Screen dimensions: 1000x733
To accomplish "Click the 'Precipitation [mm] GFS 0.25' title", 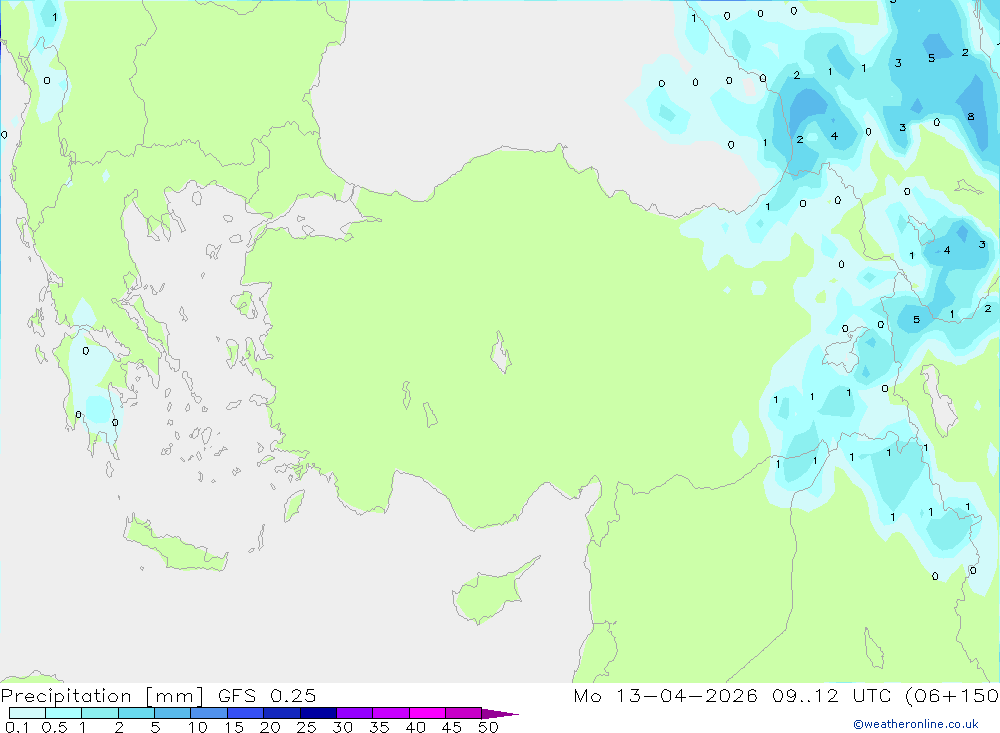I will point(158,696).
